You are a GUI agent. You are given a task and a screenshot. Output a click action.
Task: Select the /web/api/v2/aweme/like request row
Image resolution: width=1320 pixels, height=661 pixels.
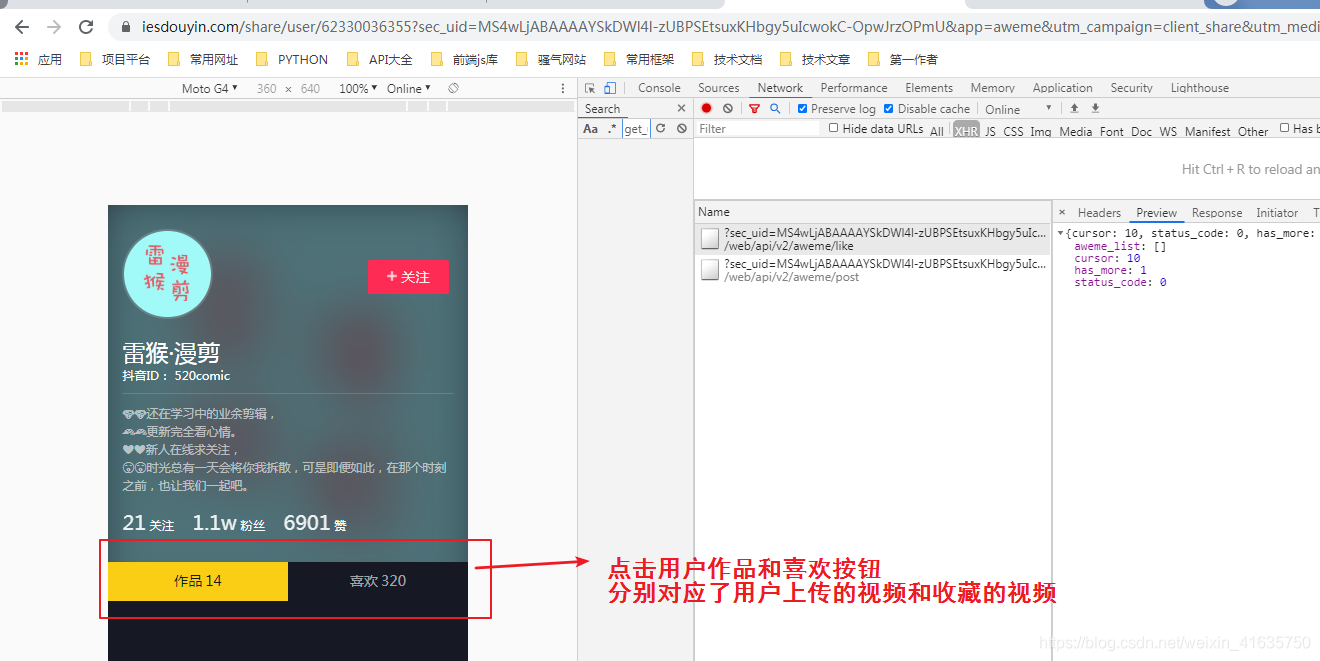point(873,238)
